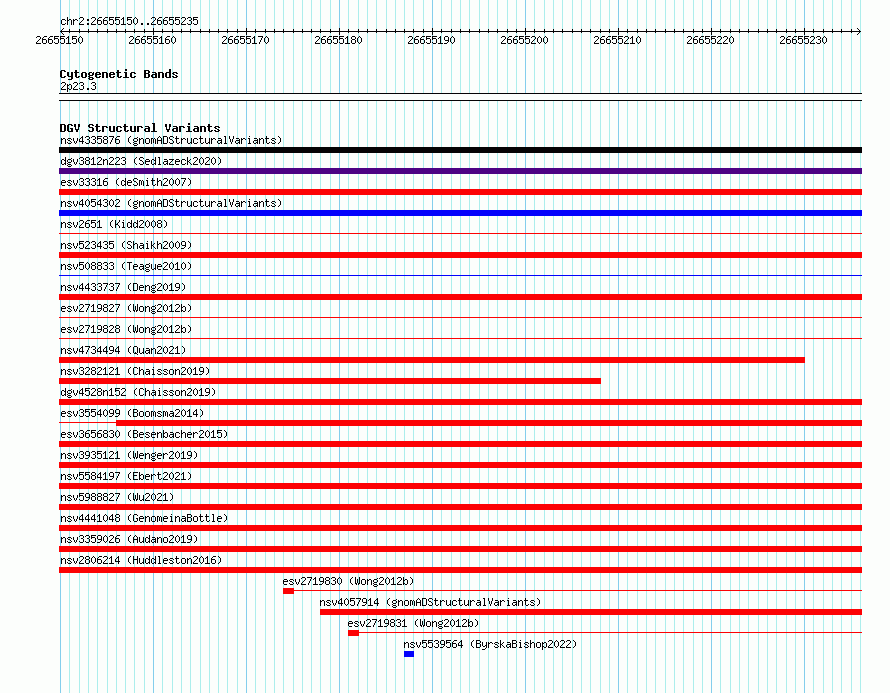This screenshot has width=890, height=693.
Task: Click ruler position 26655170
Action: click(x=245, y=40)
